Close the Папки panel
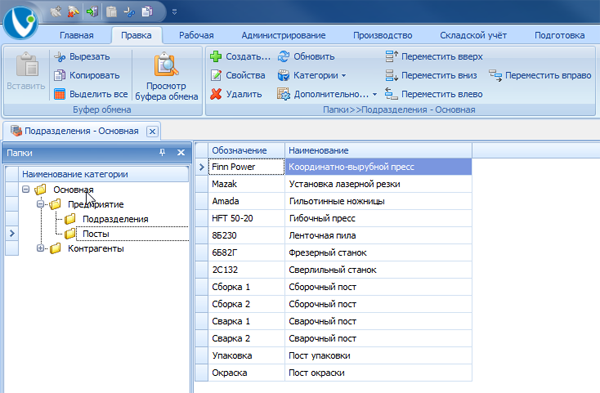The width and height of the screenshot is (600, 393). coord(181,153)
